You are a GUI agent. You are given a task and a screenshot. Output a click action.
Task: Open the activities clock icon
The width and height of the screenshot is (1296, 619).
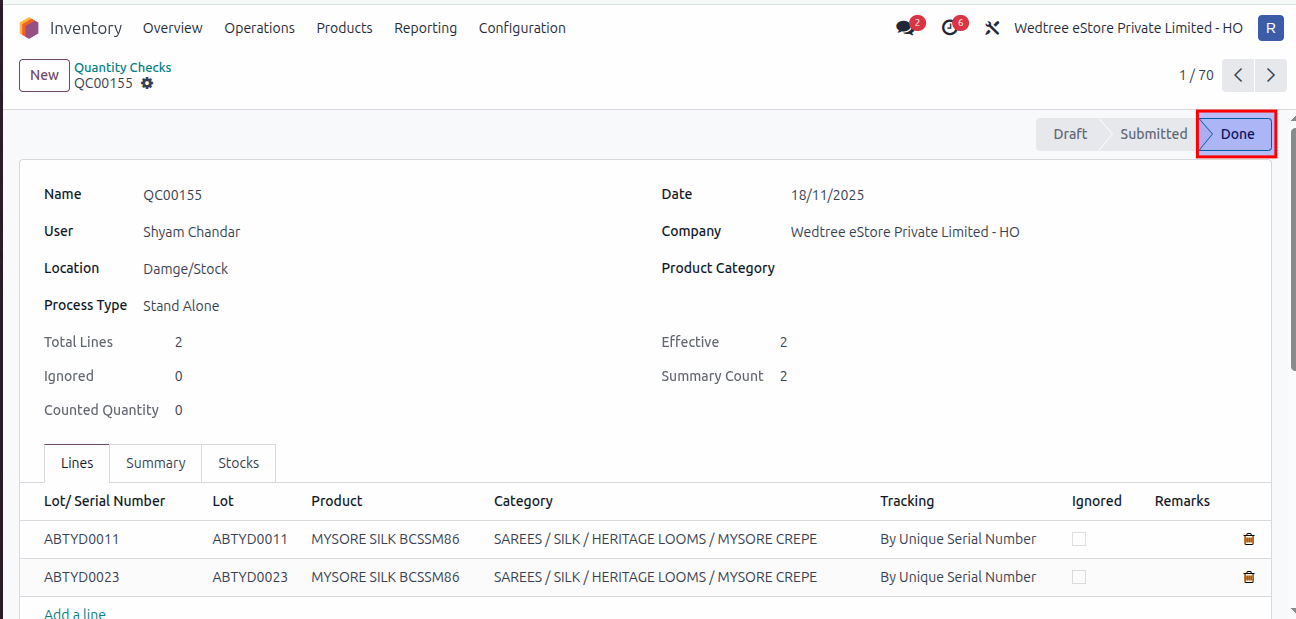pyautogui.click(x=950, y=28)
